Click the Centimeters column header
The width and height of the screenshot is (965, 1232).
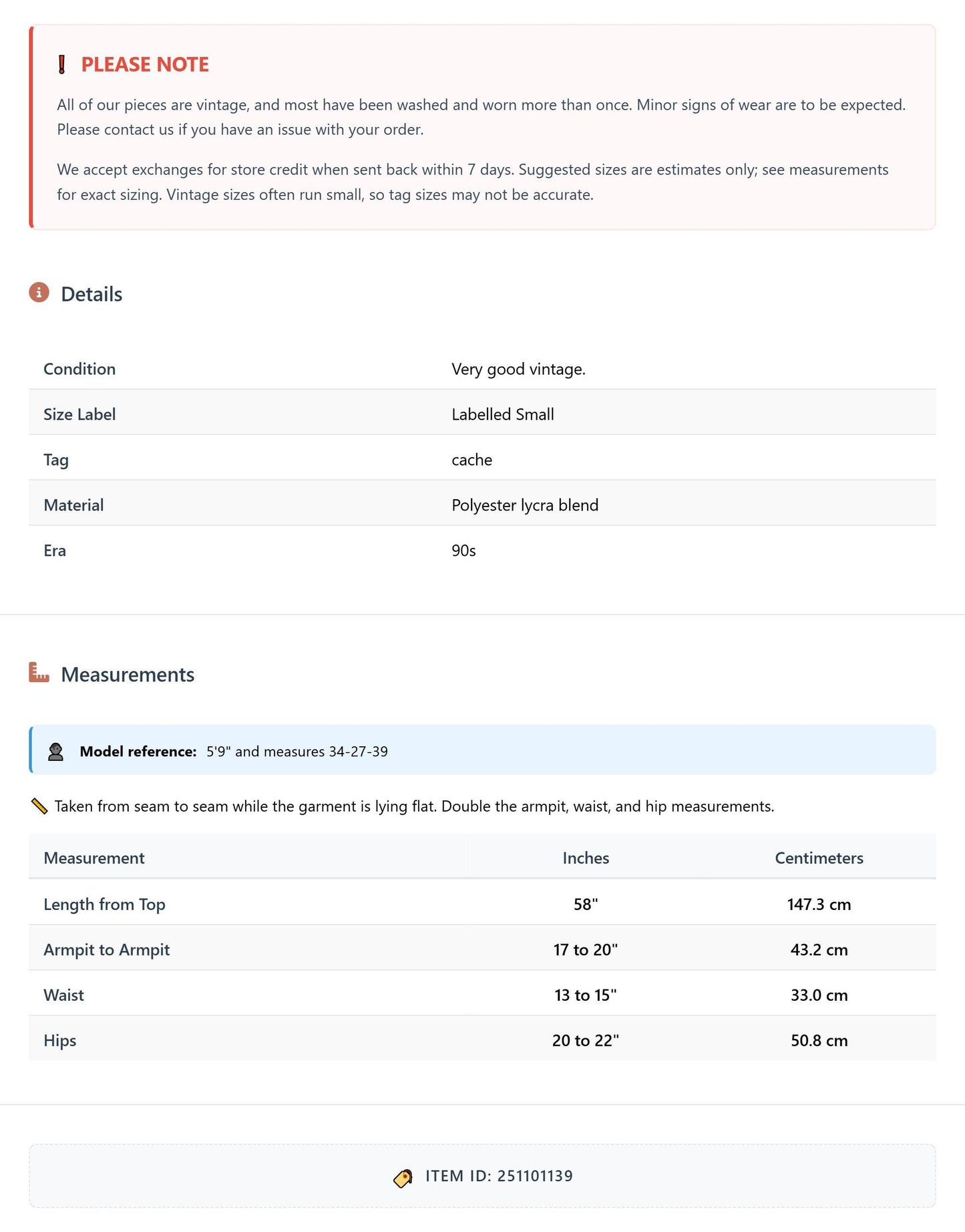(819, 859)
